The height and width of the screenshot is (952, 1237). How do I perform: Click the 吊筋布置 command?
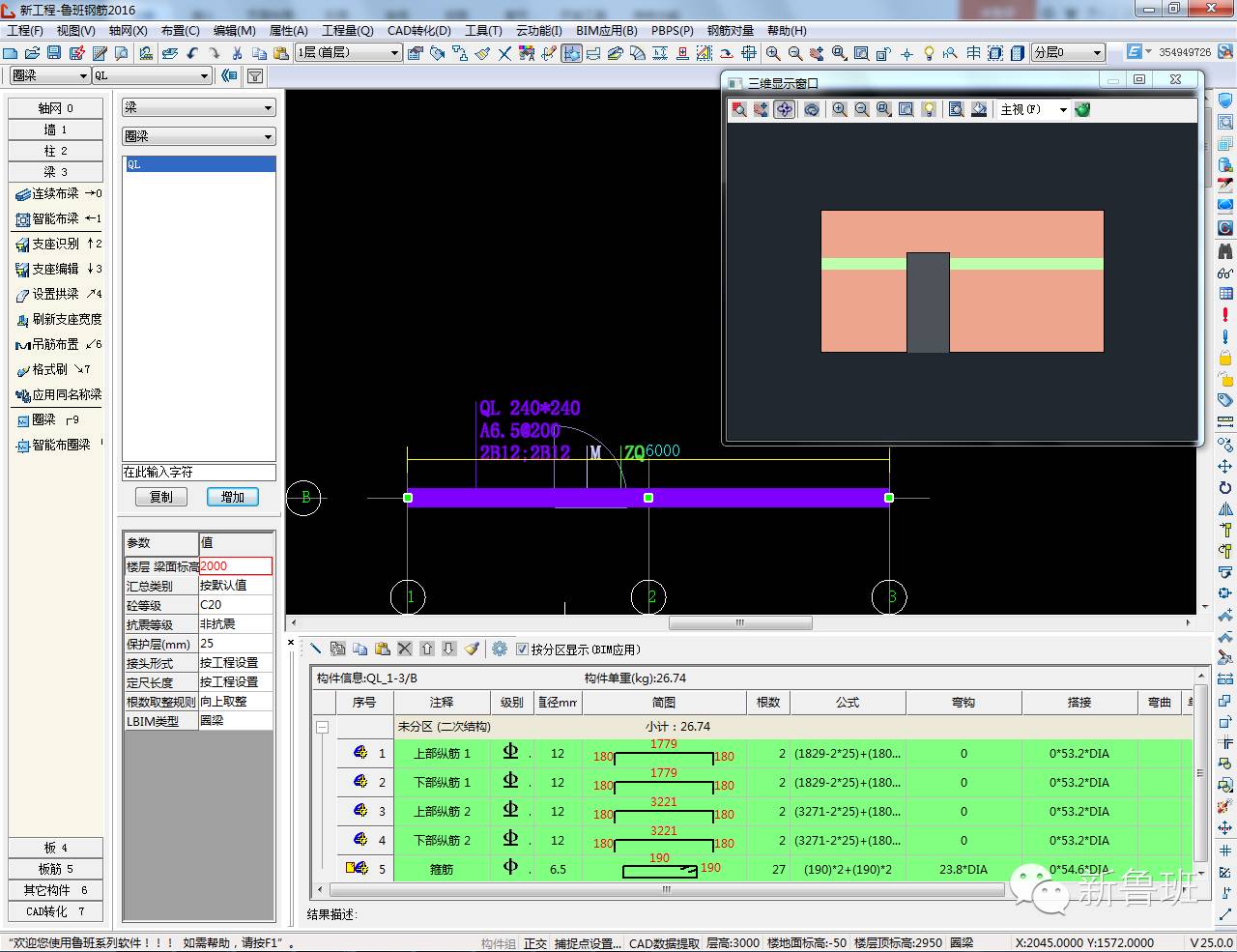tap(58, 344)
